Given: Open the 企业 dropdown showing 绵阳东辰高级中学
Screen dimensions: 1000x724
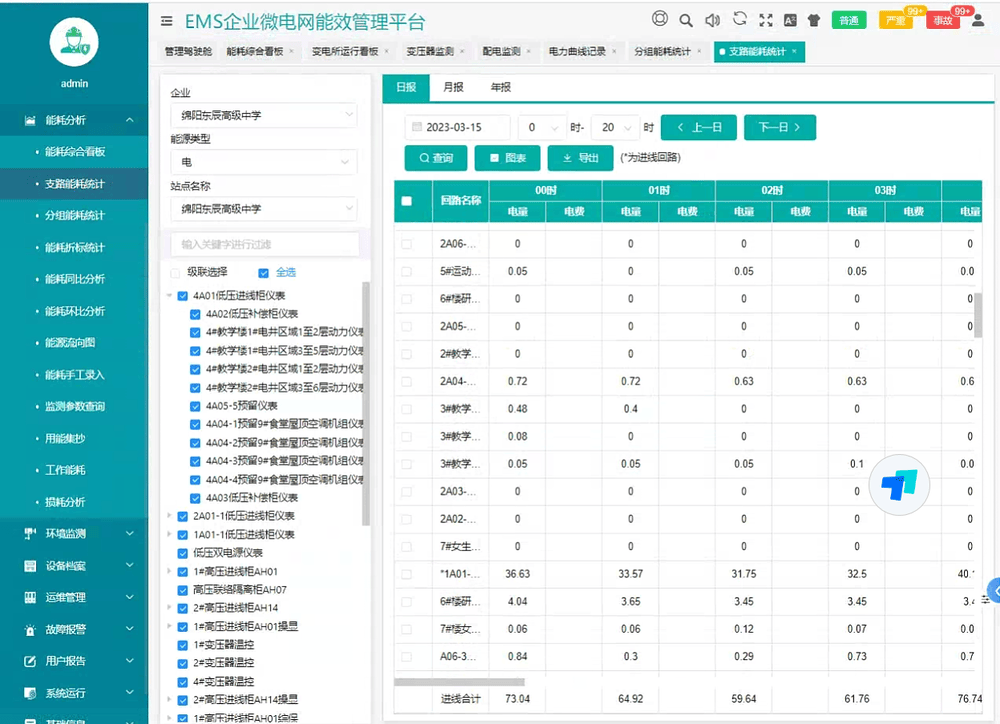Looking at the screenshot, I should pos(263,115).
